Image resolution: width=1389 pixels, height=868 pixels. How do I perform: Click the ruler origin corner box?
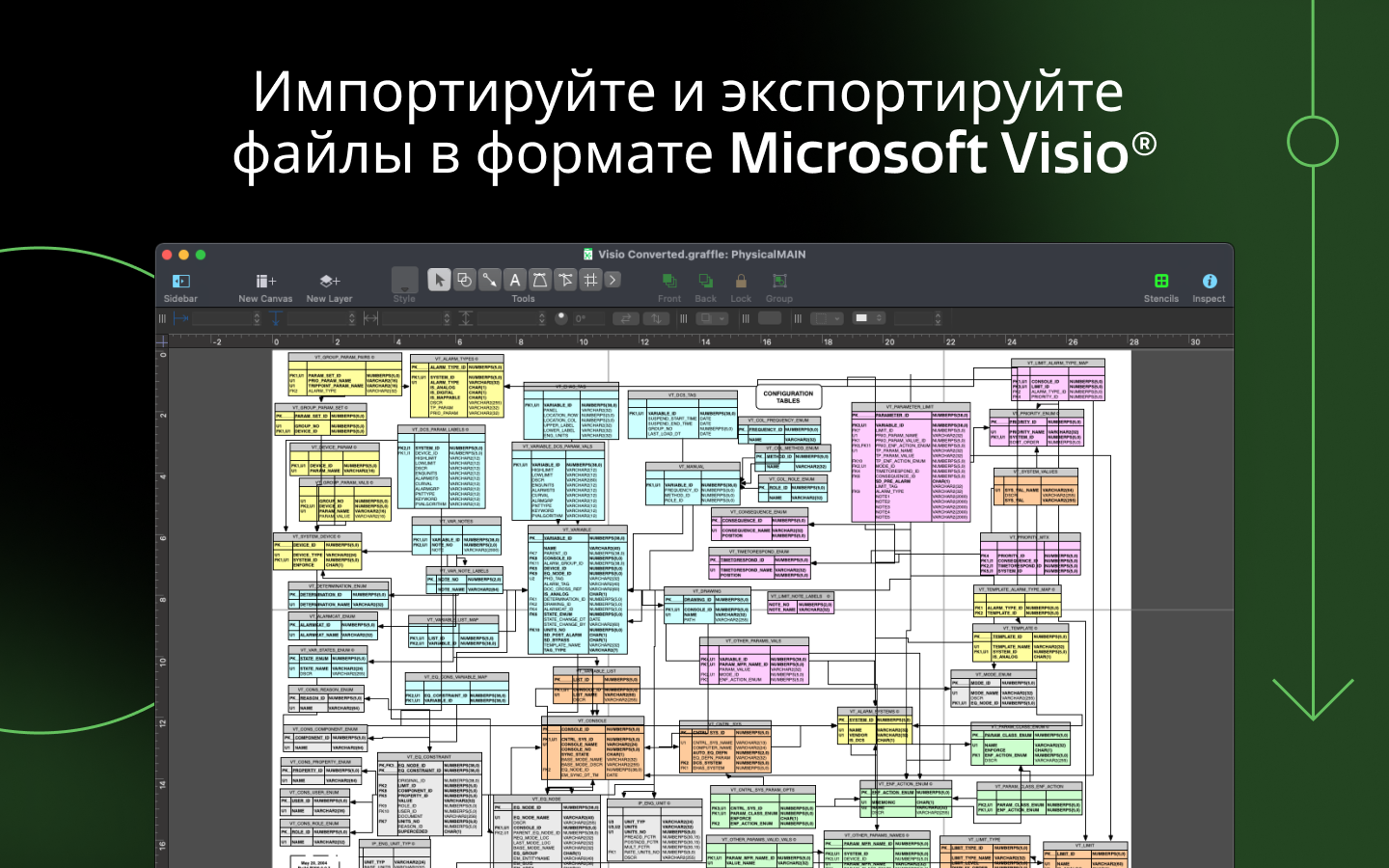pyautogui.click(x=162, y=340)
